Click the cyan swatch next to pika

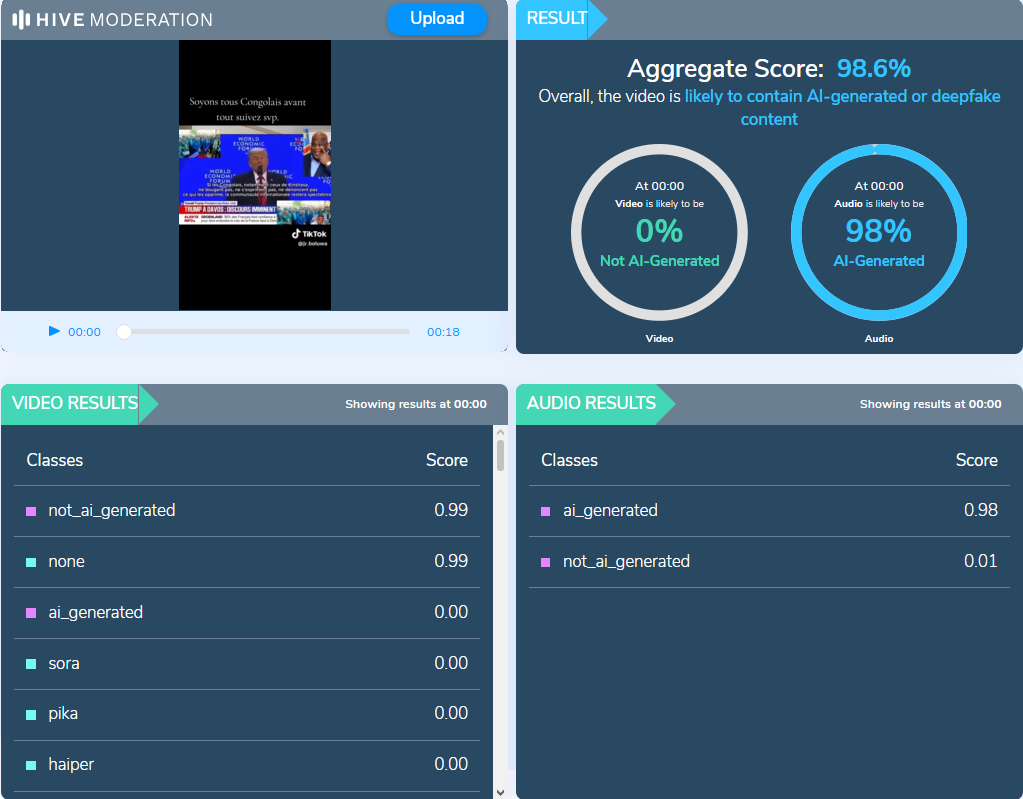[31, 714]
